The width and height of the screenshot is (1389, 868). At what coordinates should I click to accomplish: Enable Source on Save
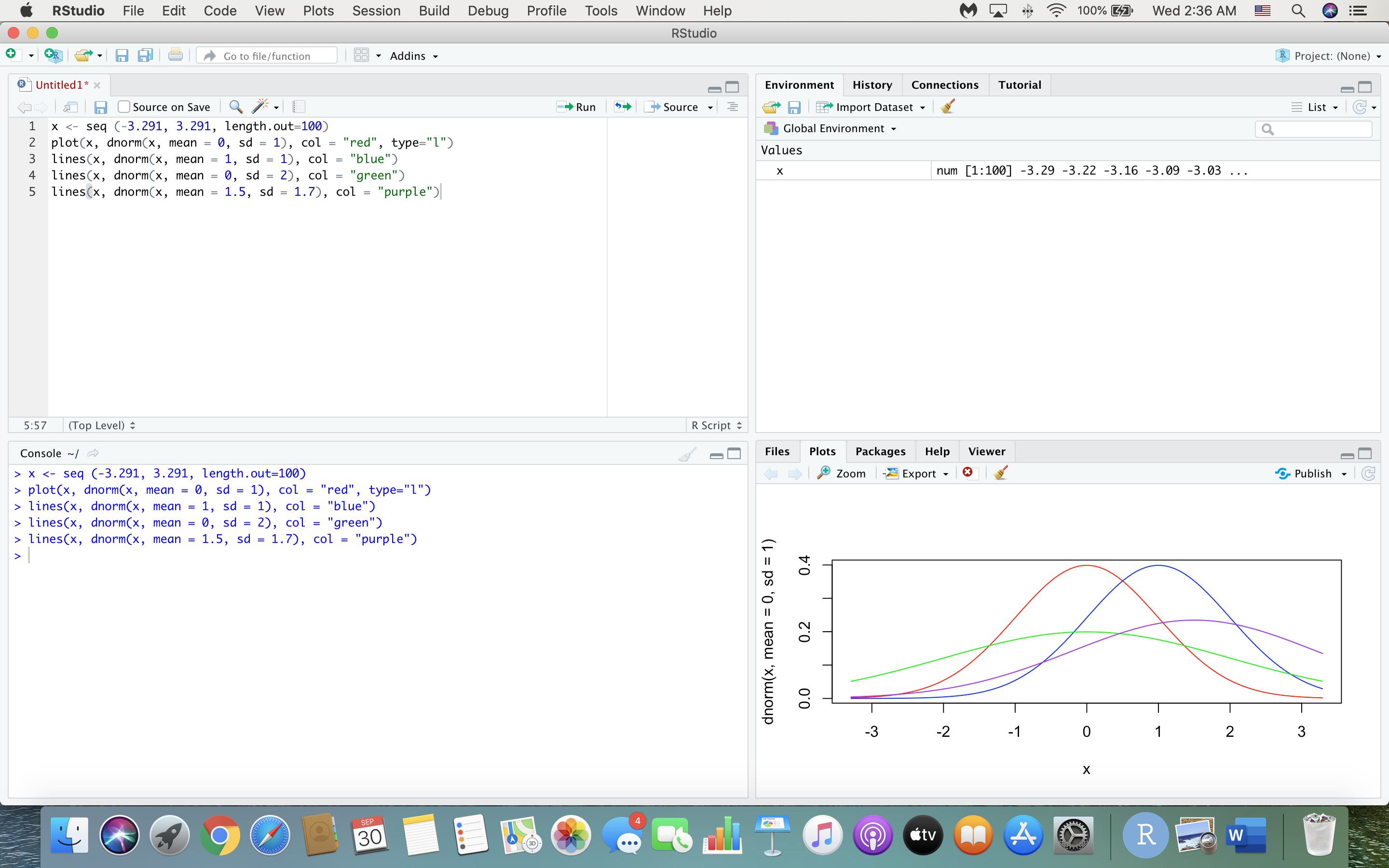tap(124, 106)
